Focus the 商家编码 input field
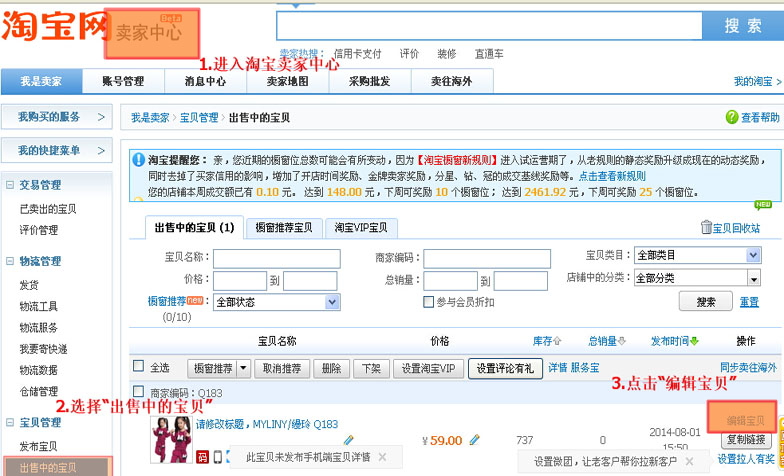 click(x=487, y=258)
